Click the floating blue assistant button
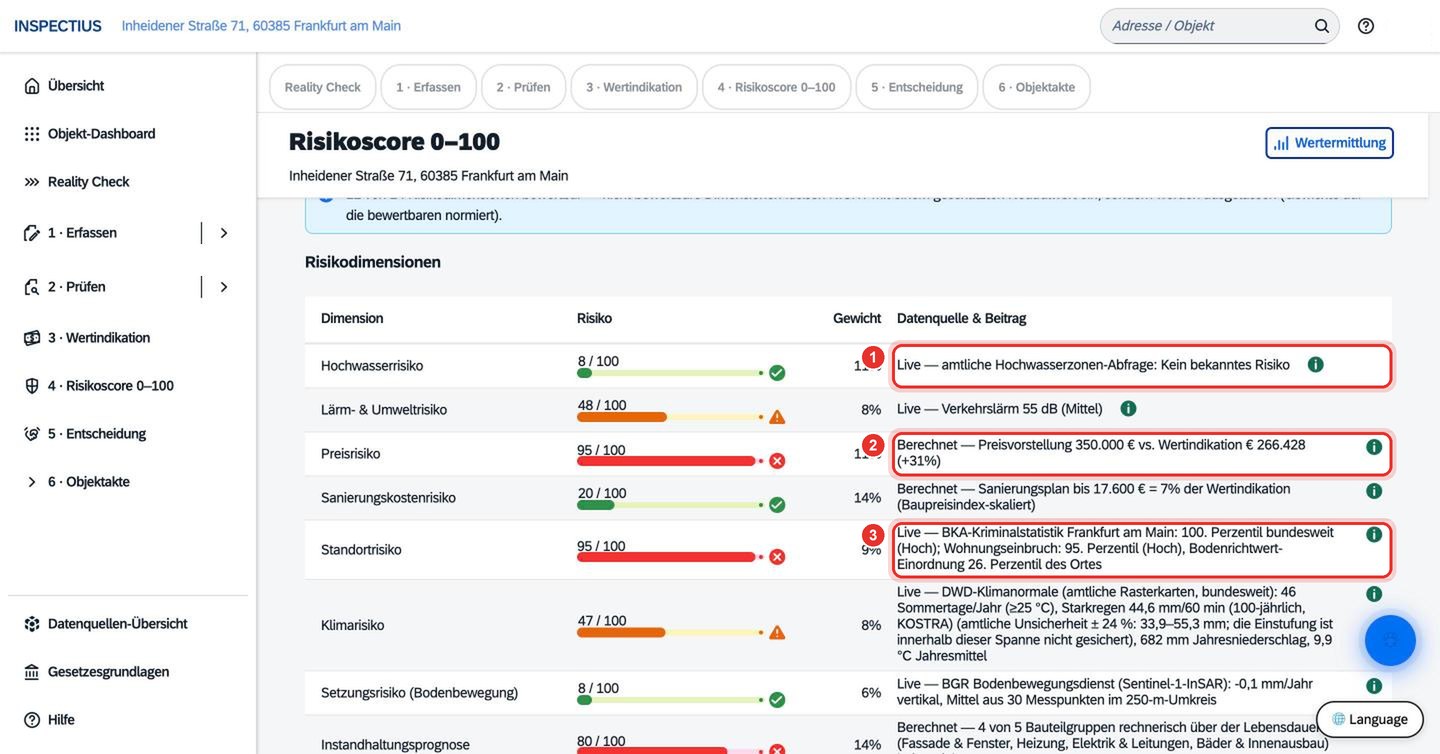The image size is (1440, 754). pyautogui.click(x=1390, y=640)
